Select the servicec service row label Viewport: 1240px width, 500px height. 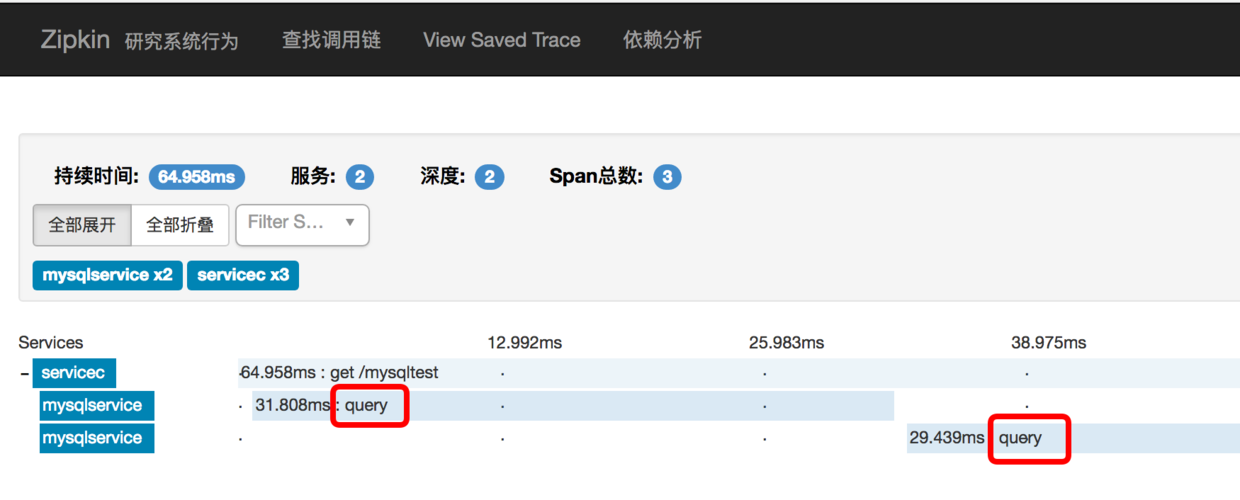73,373
